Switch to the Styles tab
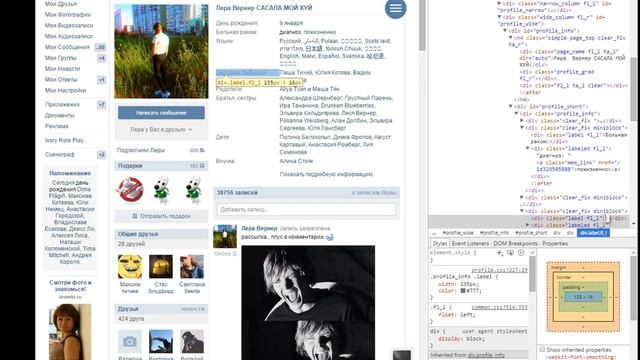 pyautogui.click(x=440, y=243)
